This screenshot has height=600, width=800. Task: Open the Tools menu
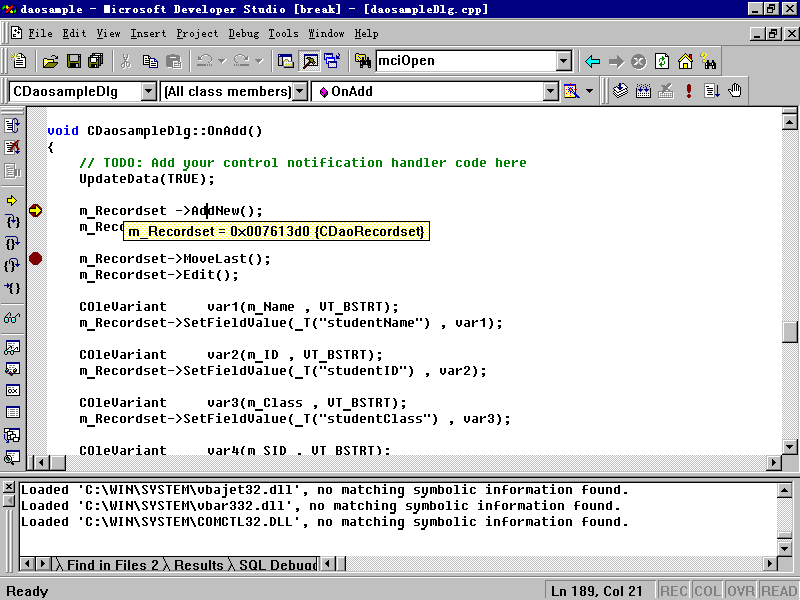(x=283, y=34)
